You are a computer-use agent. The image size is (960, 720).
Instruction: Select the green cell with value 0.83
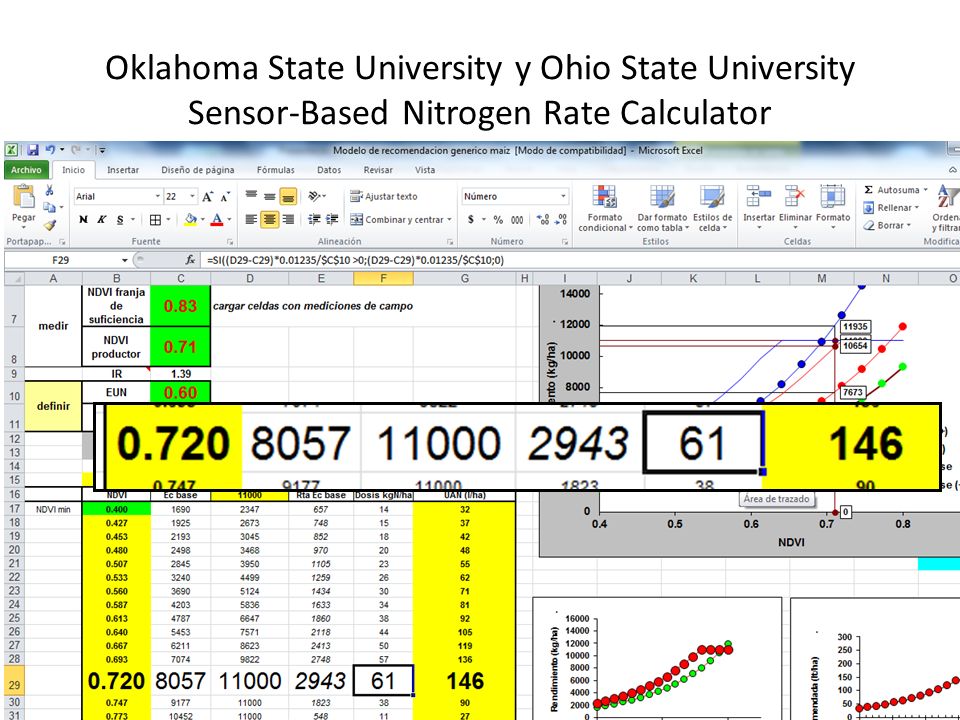(180, 306)
